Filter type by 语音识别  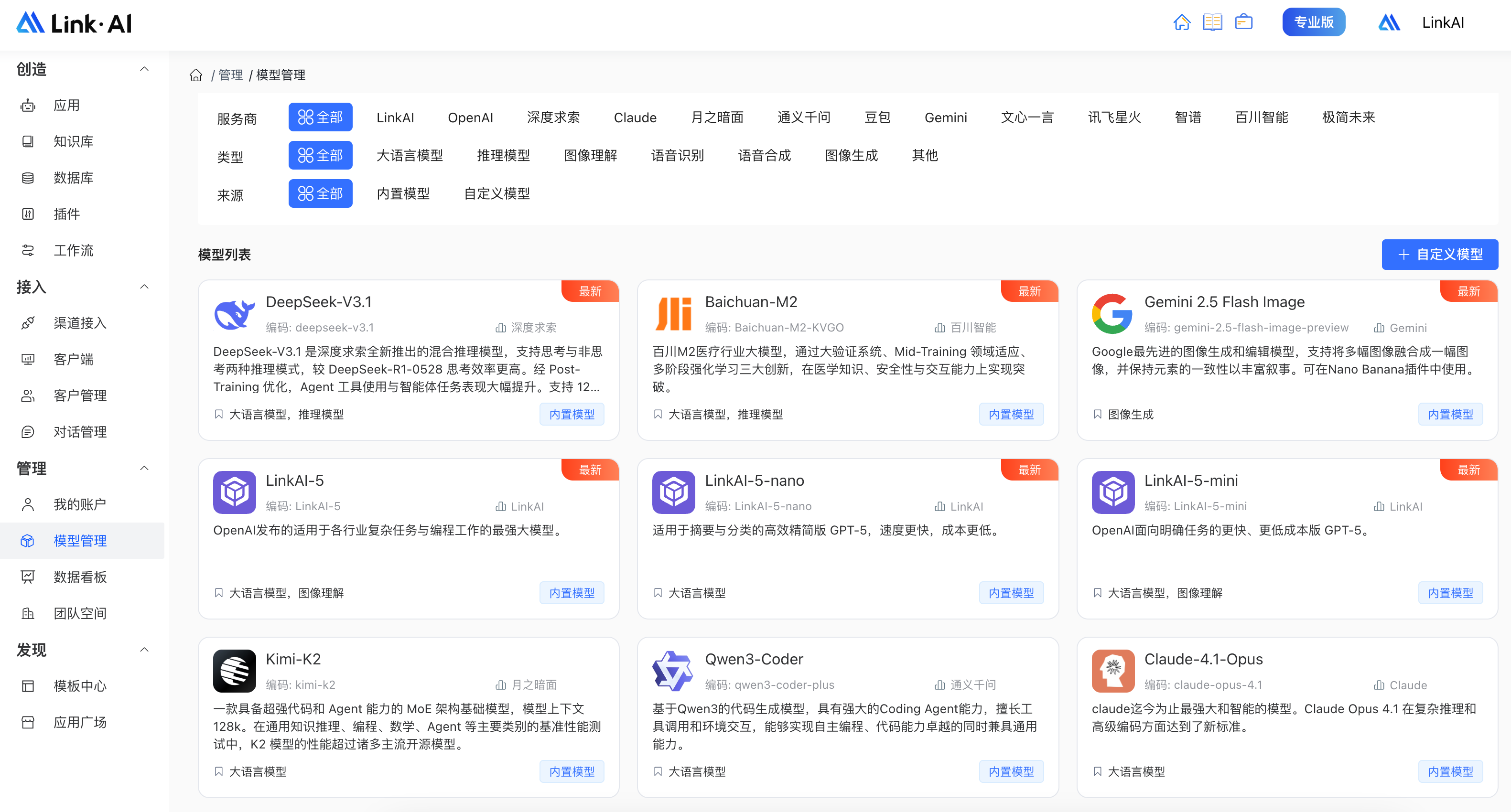(x=678, y=155)
